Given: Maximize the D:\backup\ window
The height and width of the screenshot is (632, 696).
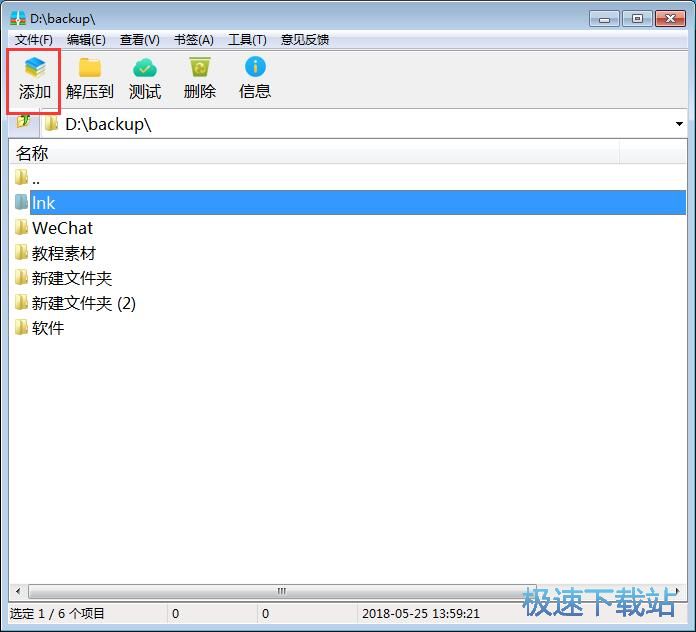Looking at the screenshot, I should tap(637, 19).
